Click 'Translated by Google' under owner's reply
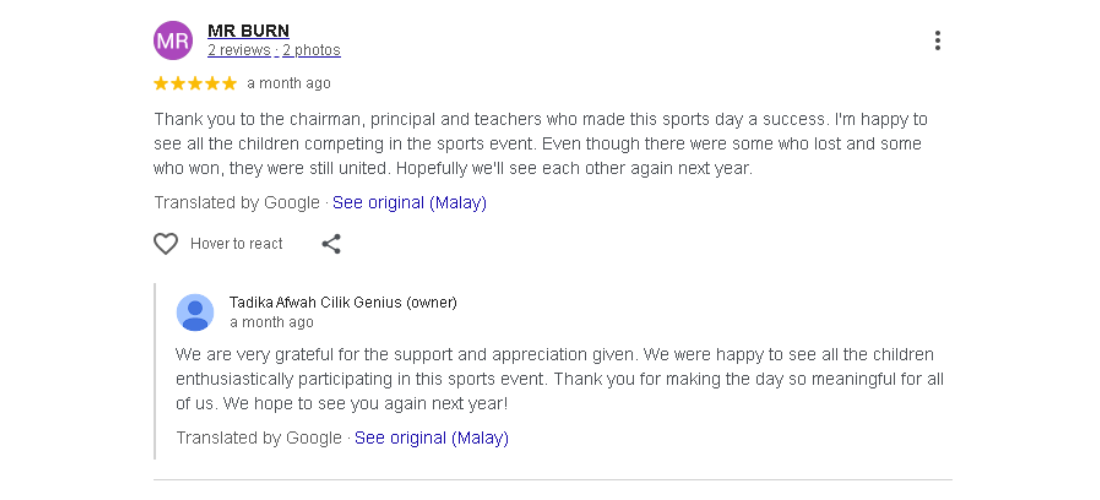 click(x=259, y=437)
